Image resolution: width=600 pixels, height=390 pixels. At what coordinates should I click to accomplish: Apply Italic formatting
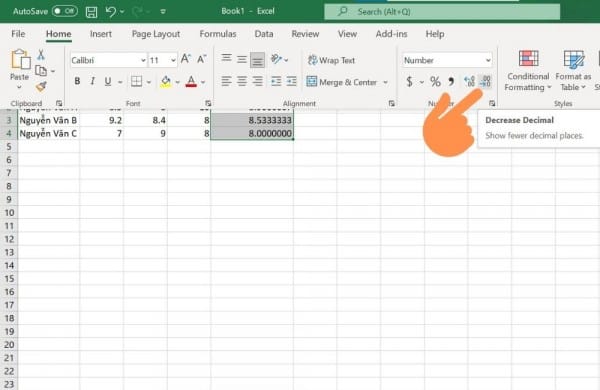pyautogui.click(x=93, y=81)
